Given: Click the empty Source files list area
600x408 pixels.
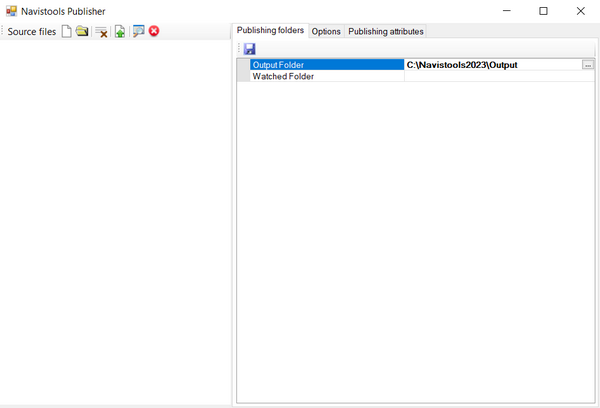Looking at the screenshot, I should [x=115, y=220].
